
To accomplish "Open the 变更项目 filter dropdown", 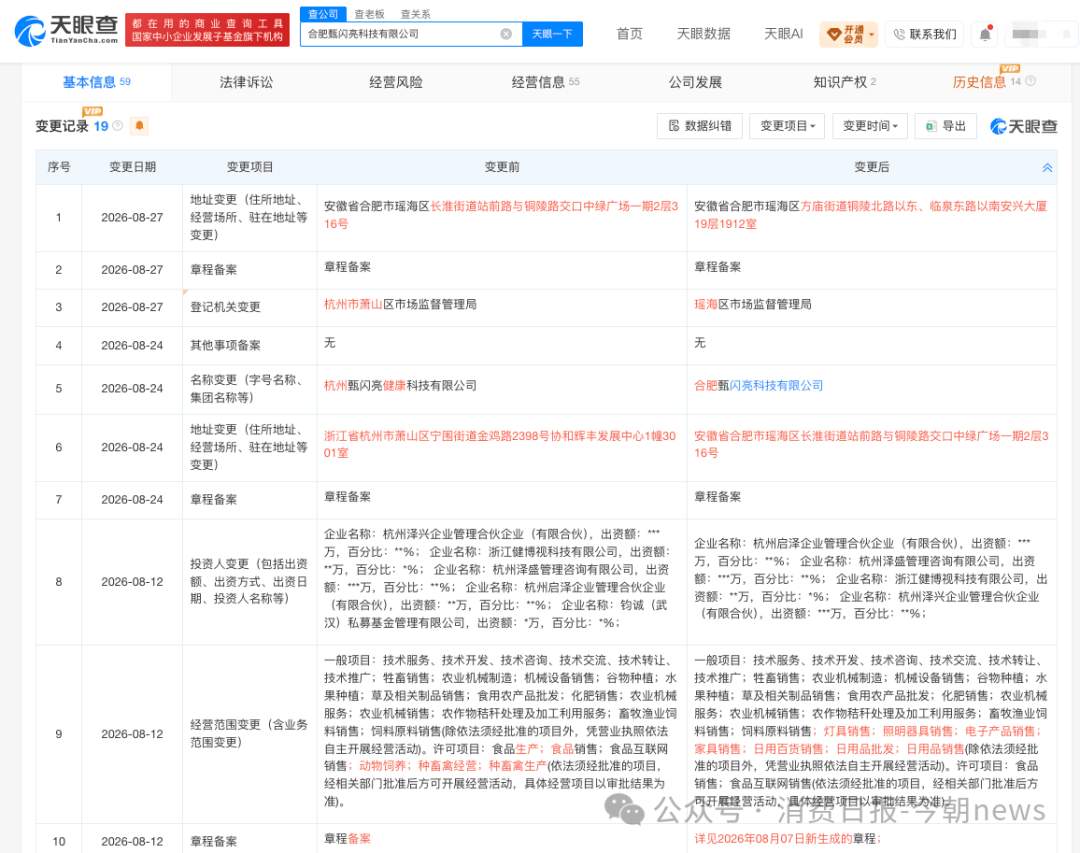I will click(x=787, y=126).
